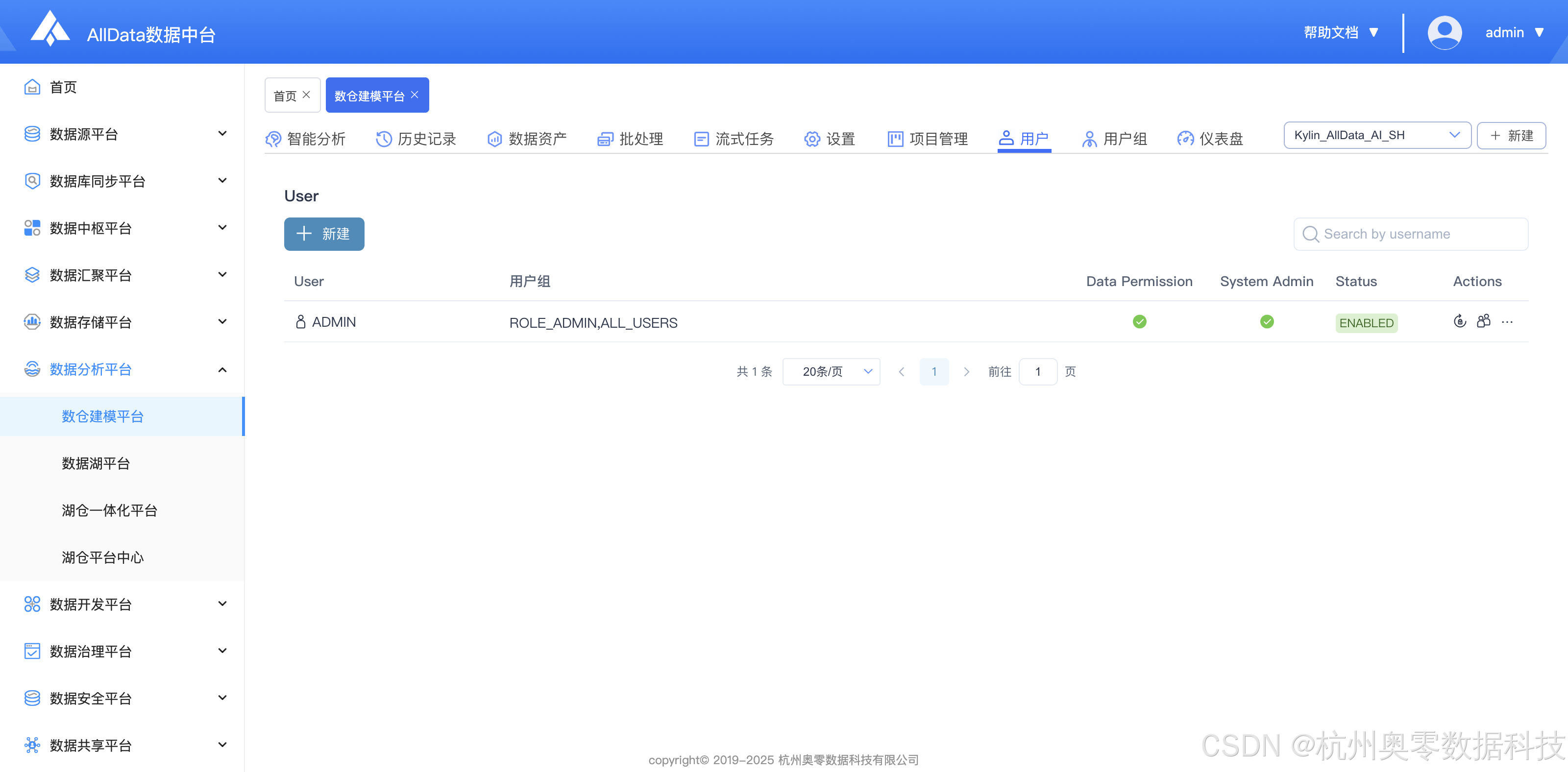Switch to the 首页 tab
The width and height of the screenshot is (1568, 772).
286,94
